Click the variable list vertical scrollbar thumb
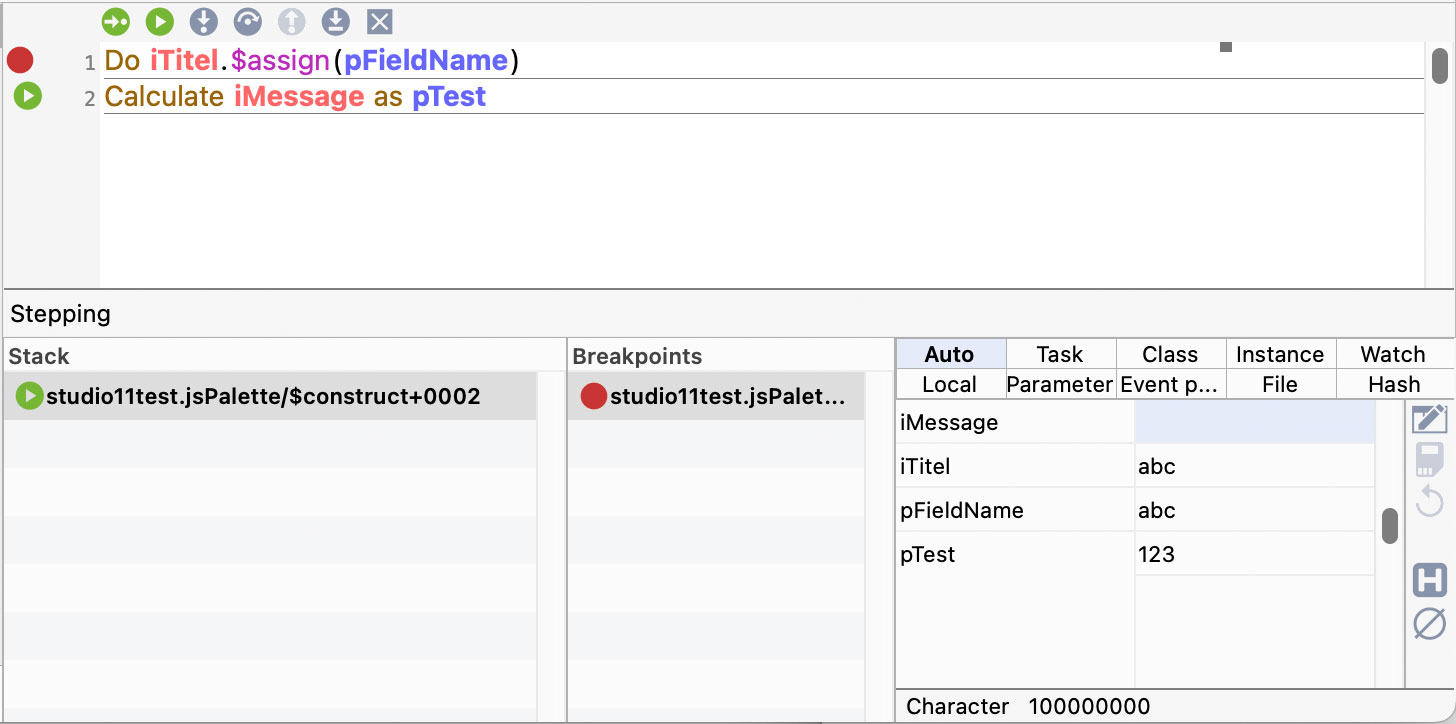1456x724 pixels. click(1389, 526)
